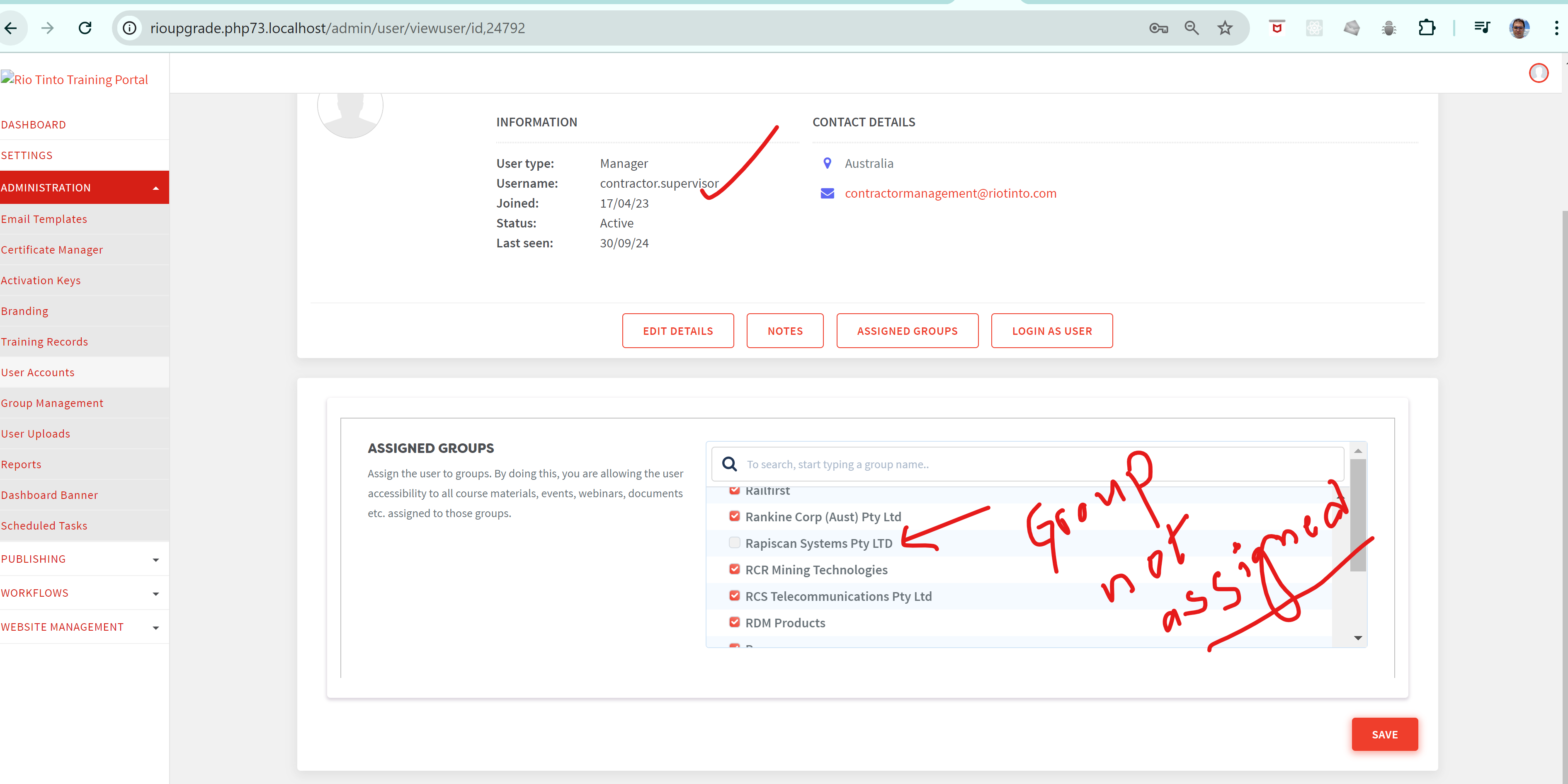This screenshot has width=1568, height=784.
Task: Open the password key icon
Action: 1158,28
